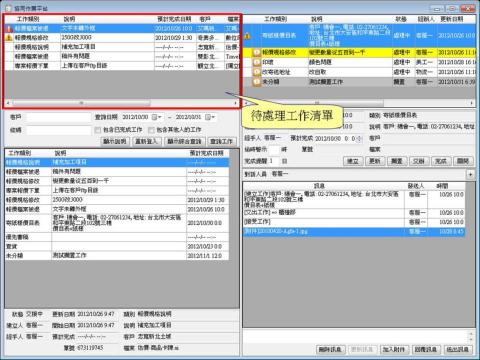The width and height of the screenshot is (480, 360).
Task: Click the spinner on the 預計完成 2012/10/30 field
Action: click(359, 138)
